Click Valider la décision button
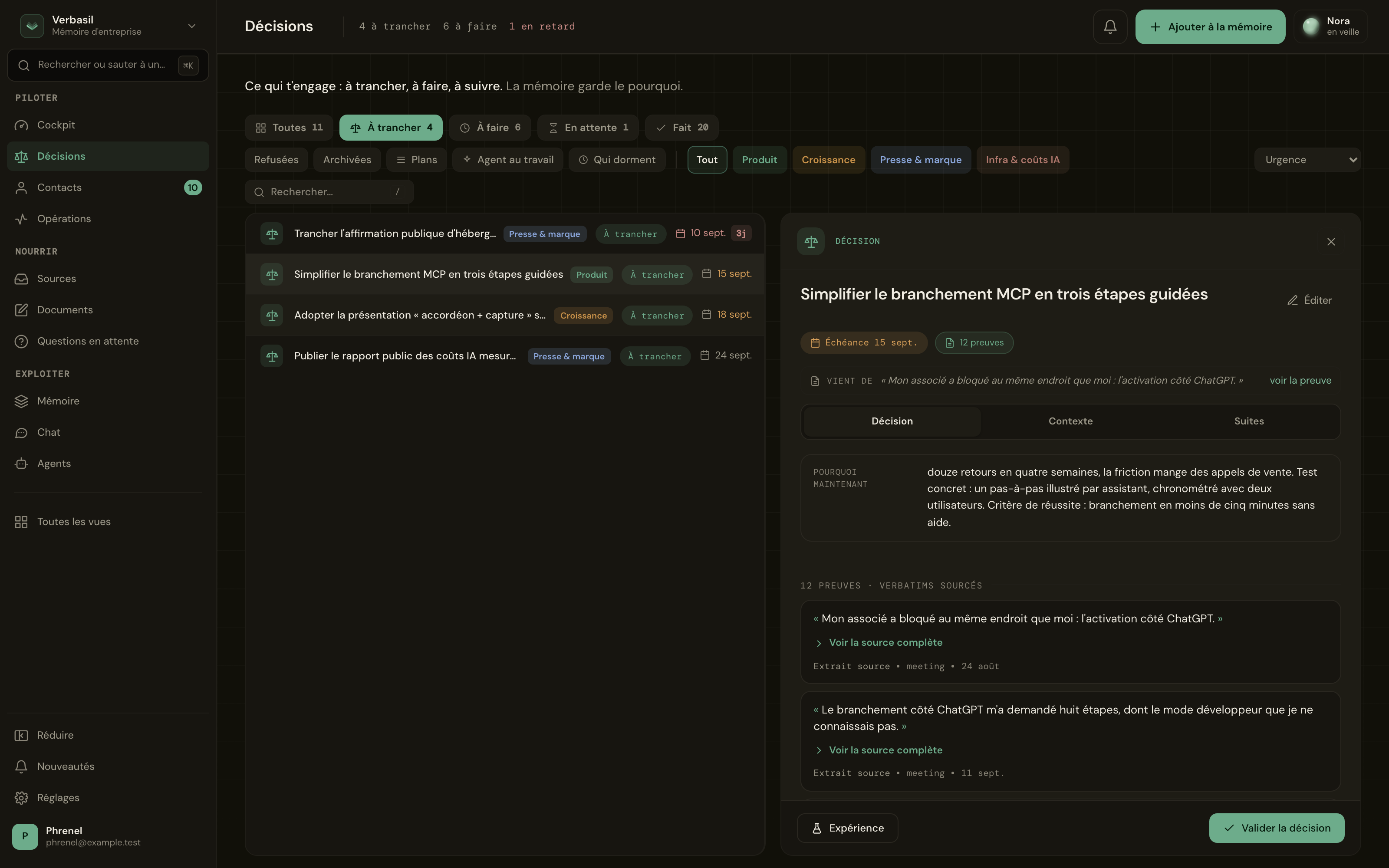 1277,828
